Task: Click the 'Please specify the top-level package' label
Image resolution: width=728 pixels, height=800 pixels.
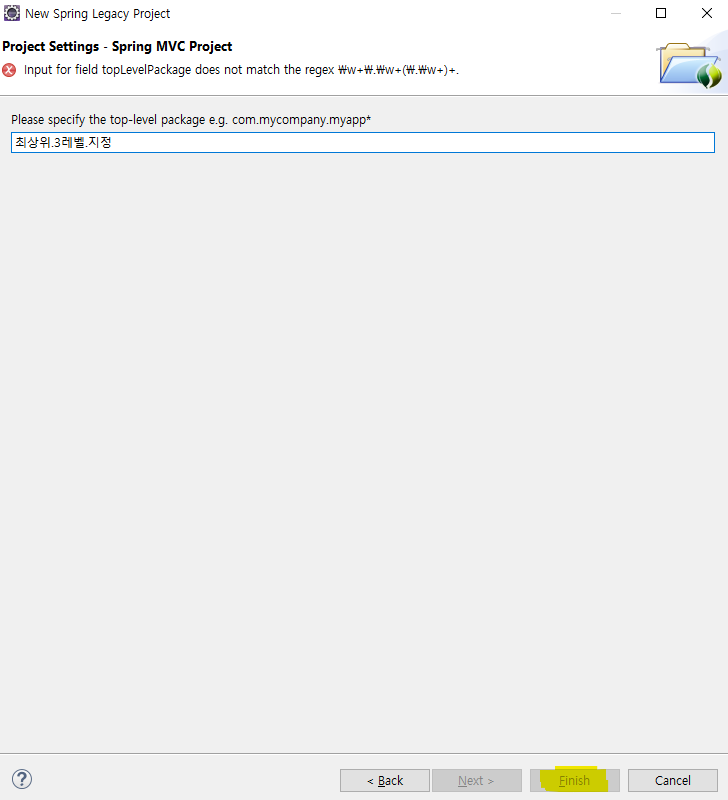Action: [x=191, y=120]
